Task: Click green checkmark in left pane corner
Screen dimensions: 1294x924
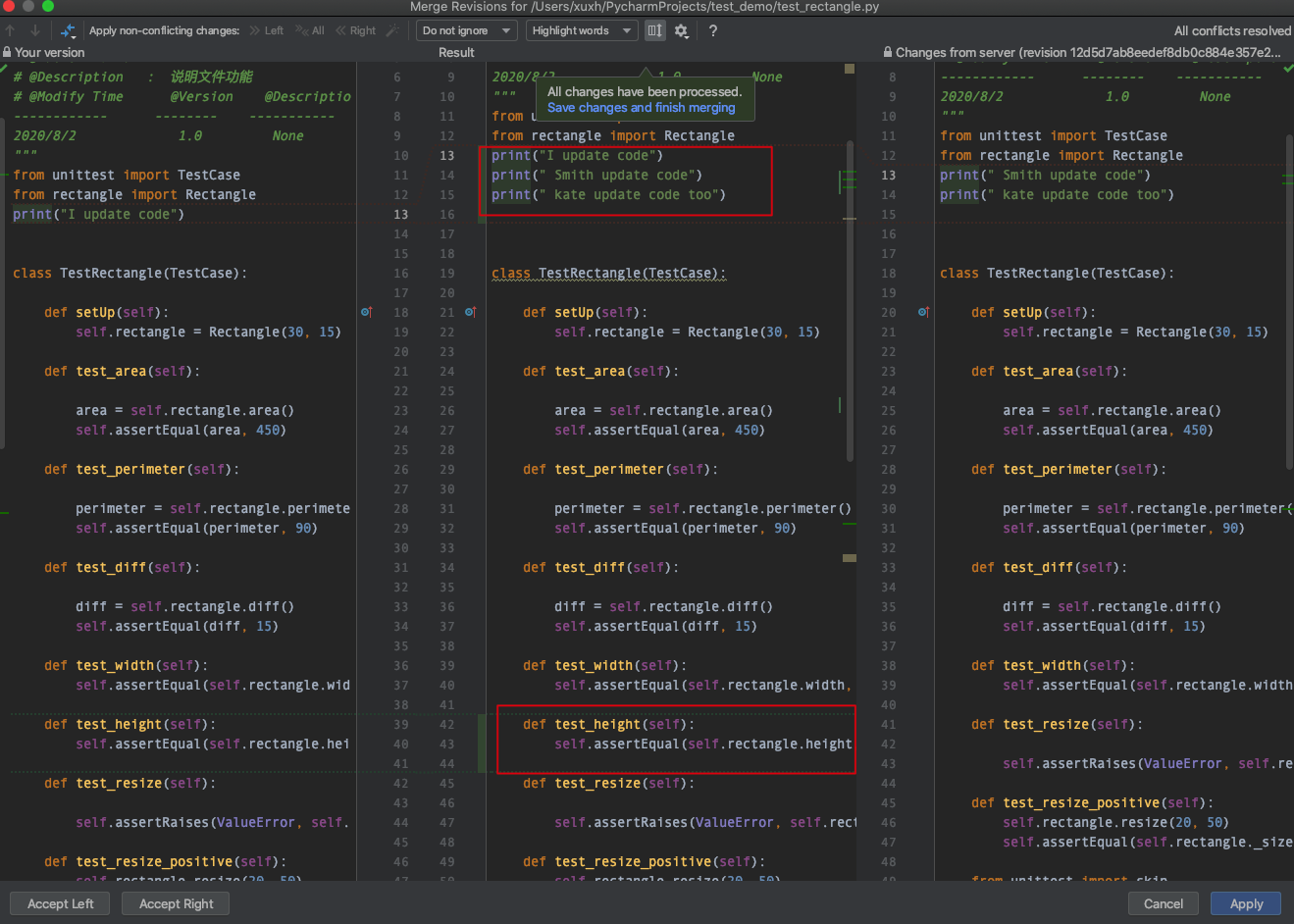Action: pyautogui.click(x=4, y=69)
